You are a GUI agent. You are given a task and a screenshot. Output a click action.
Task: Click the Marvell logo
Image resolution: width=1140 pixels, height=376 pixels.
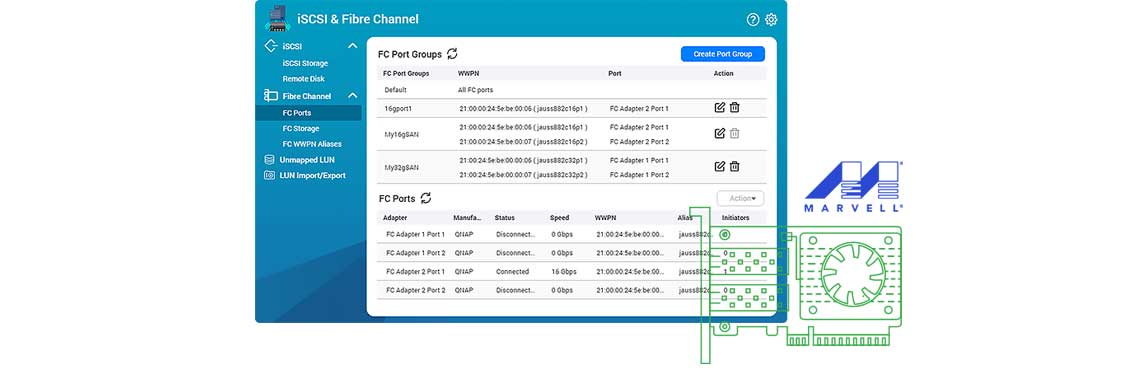pos(854,186)
